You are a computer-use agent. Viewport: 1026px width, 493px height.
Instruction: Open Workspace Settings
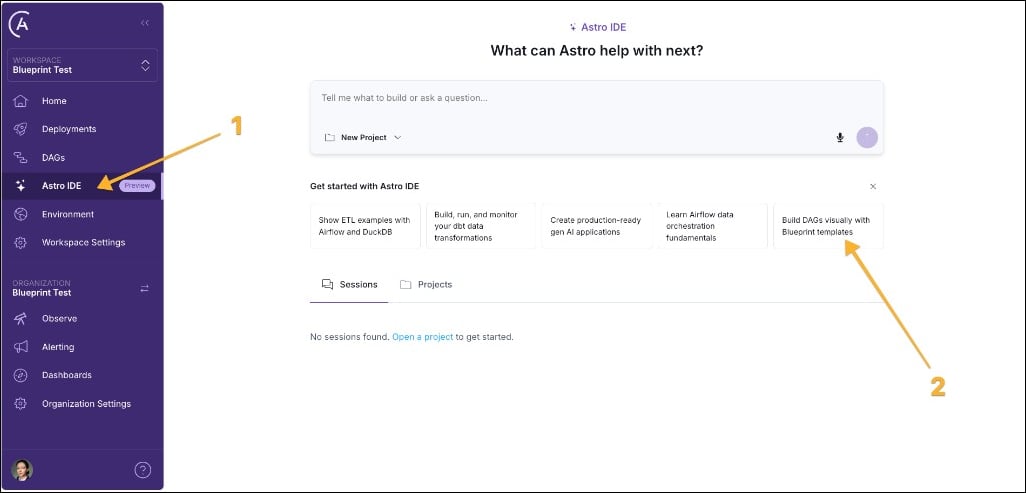82,242
